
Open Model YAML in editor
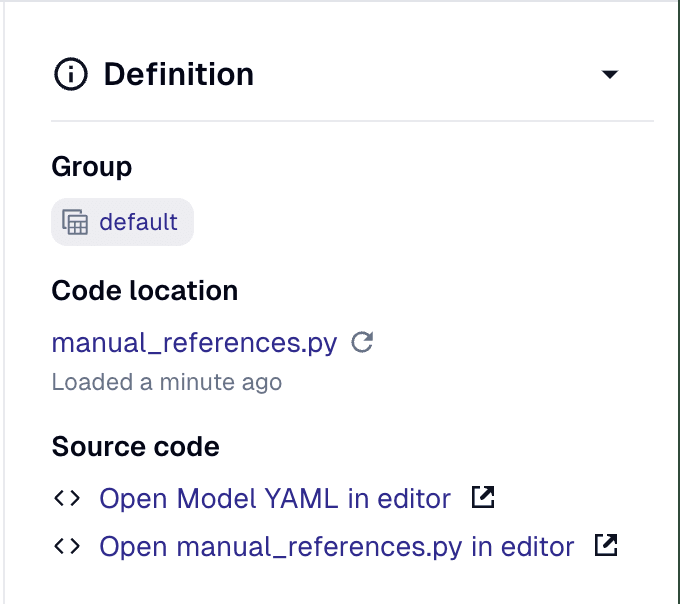click(x=275, y=497)
